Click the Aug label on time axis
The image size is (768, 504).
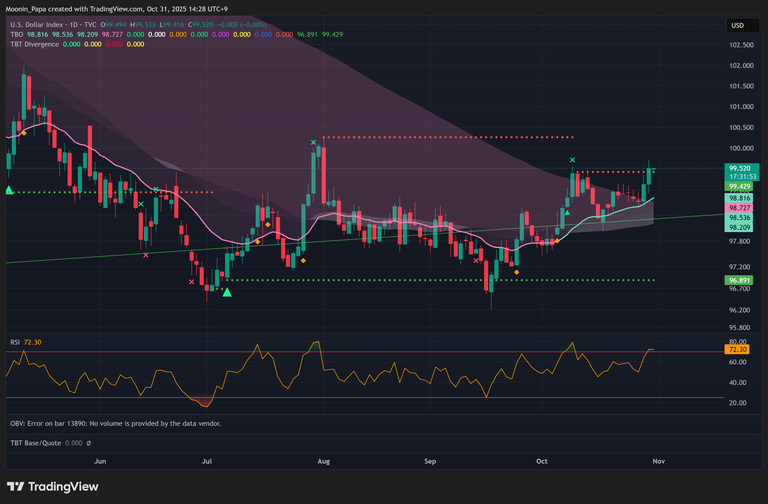[323, 462]
